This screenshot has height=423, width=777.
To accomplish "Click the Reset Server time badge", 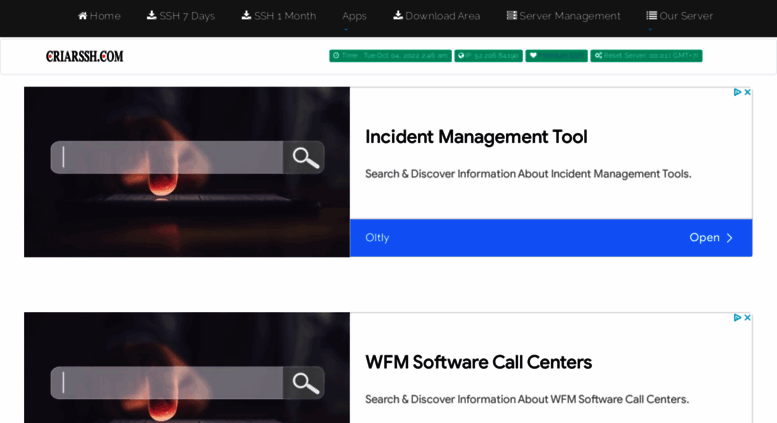I will 646,55.
